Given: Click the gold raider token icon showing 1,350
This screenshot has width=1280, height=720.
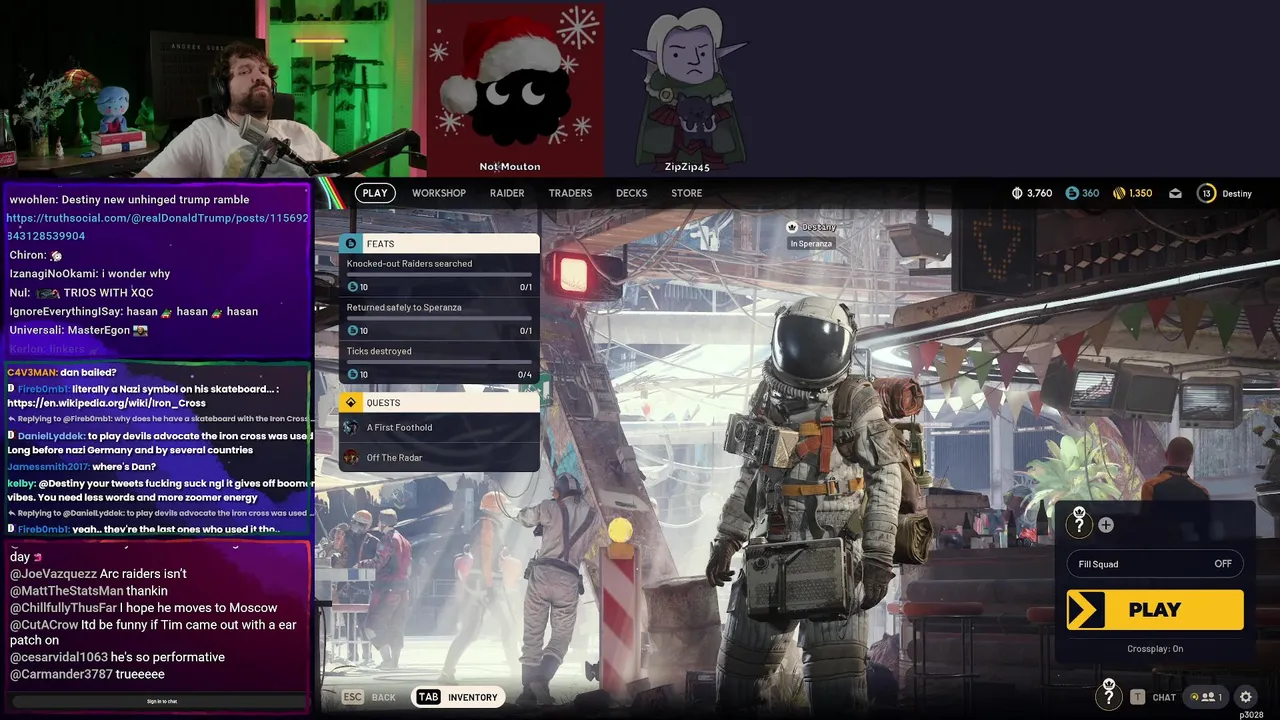Looking at the screenshot, I should tap(1119, 193).
